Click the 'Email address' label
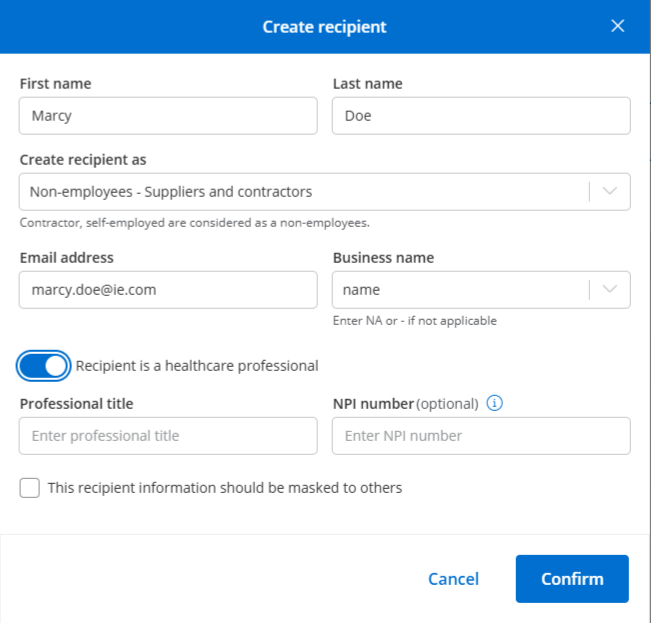 pos(66,258)
